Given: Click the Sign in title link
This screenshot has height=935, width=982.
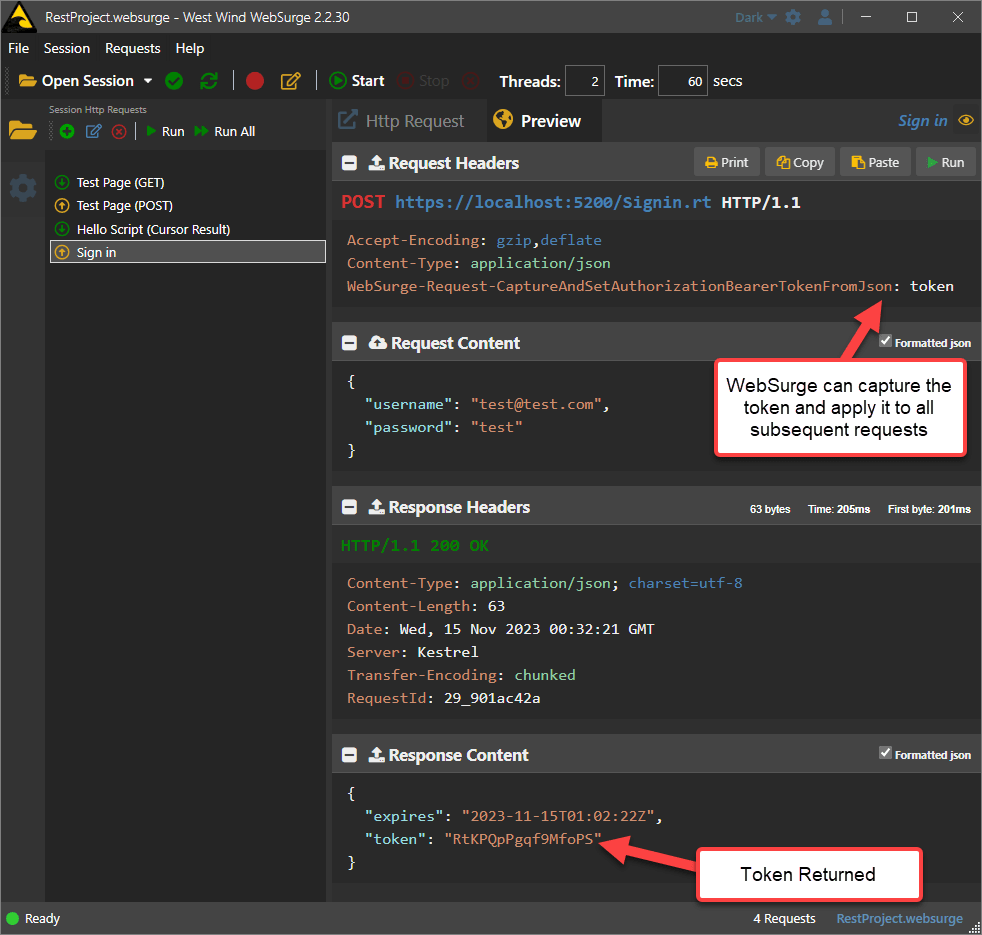Looking at the screenshot, I should [x=923, y=120].
